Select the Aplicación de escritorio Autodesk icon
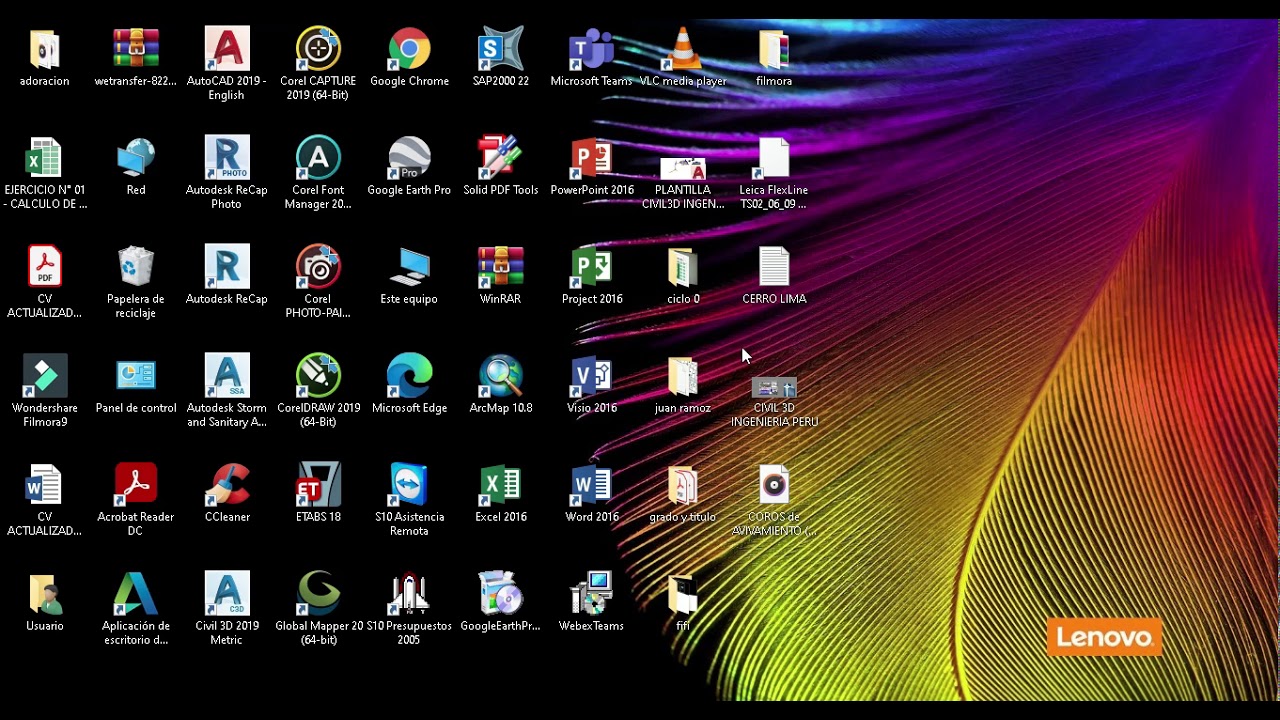This screenshot has height=720, width=1280. (x=136, y=594)
